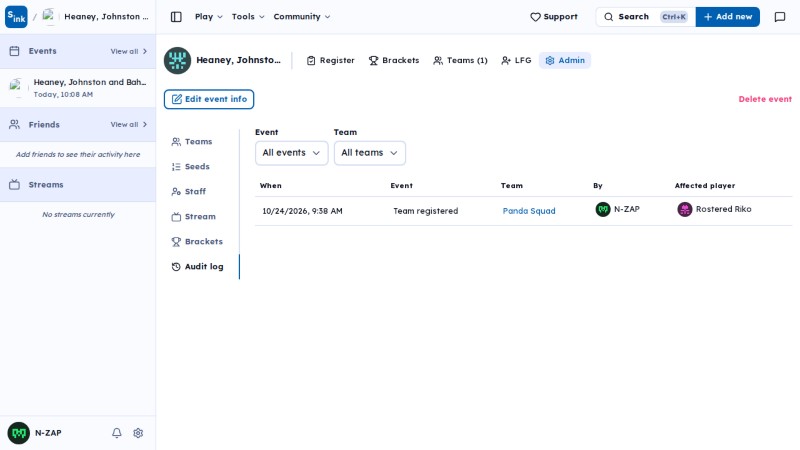
Task: Click the Heaney, Johnston breadcrumb title
Action: pos(106,17)
